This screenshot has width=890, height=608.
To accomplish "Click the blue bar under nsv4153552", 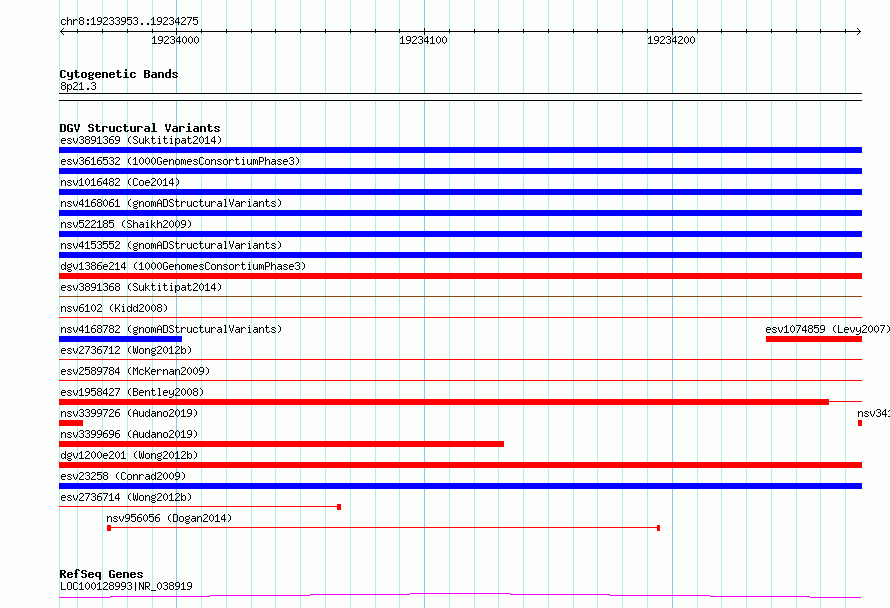I will click(460, 255).
